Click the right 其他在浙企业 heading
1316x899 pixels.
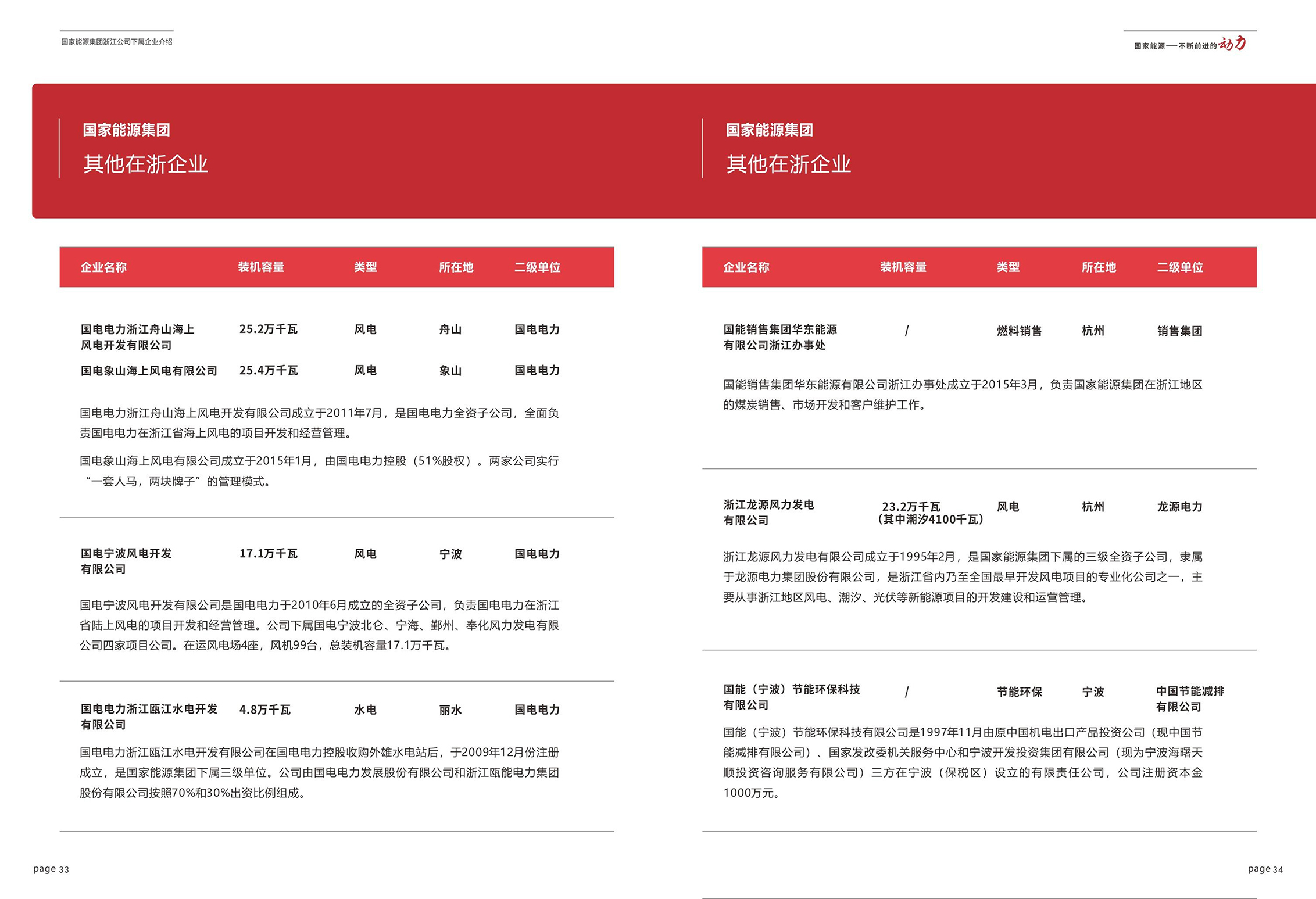pos(788,164)
